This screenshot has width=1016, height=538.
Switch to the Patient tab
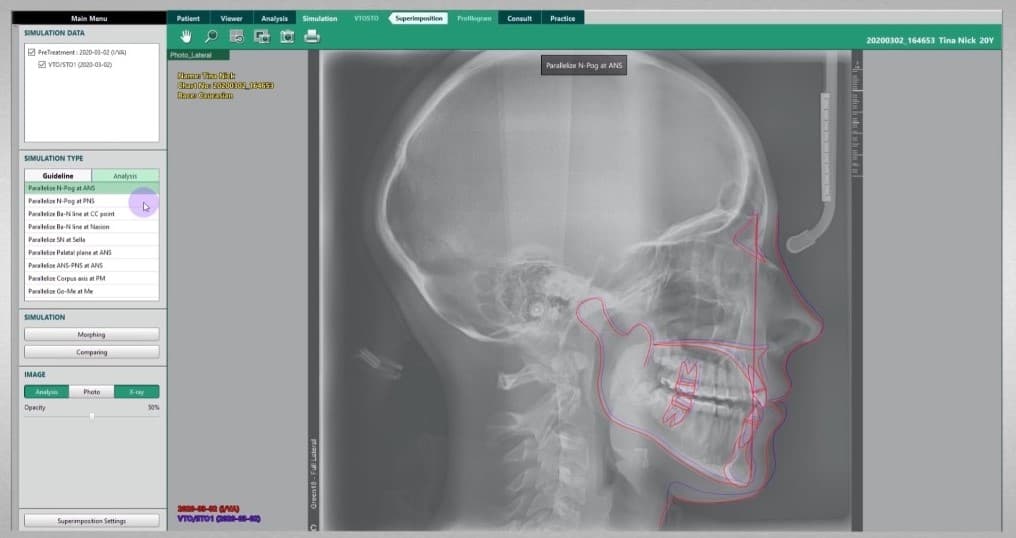(188, 18)
